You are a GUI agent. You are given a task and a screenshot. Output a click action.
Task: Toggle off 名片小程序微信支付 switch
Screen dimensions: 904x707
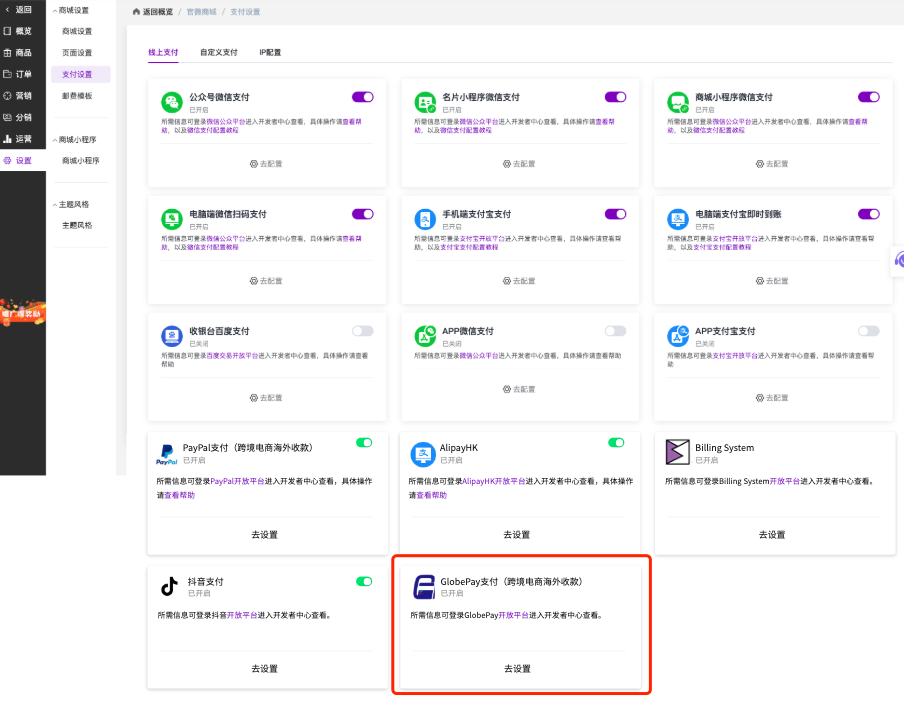pos(615,97)
